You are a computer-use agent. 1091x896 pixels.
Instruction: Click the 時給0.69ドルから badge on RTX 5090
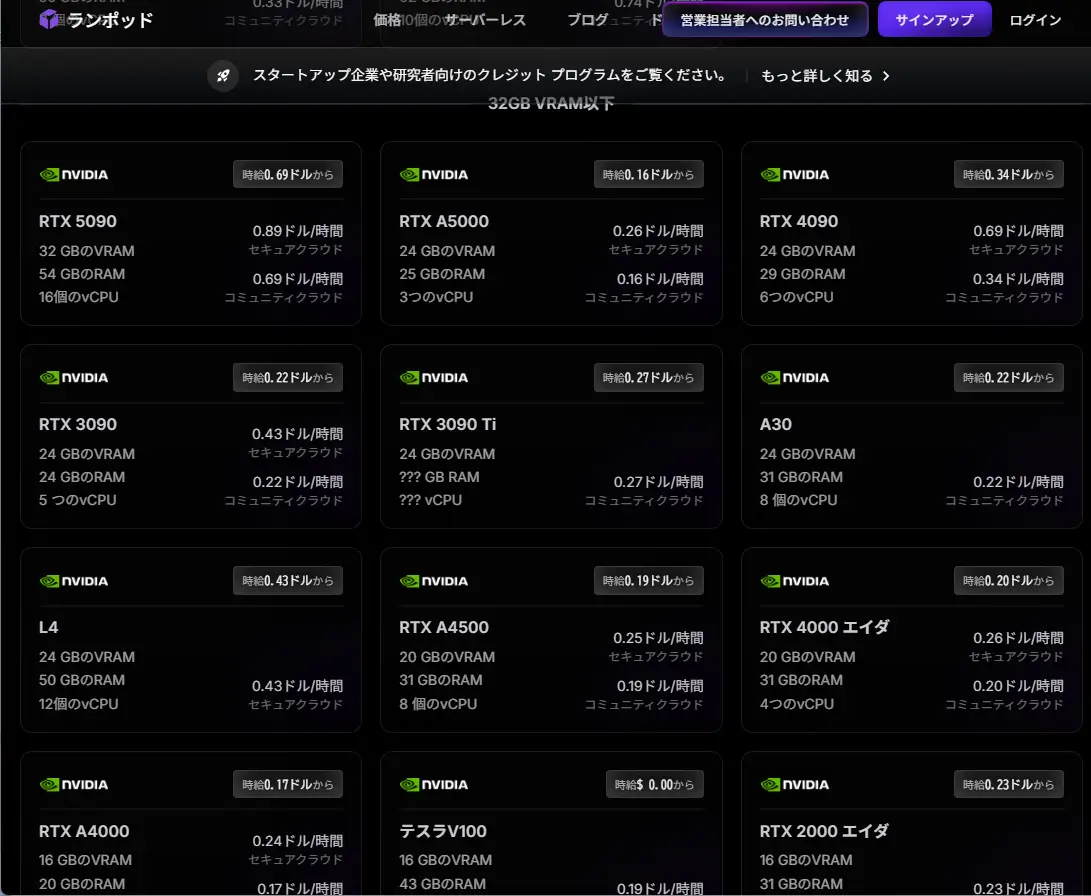click(288, 175)
